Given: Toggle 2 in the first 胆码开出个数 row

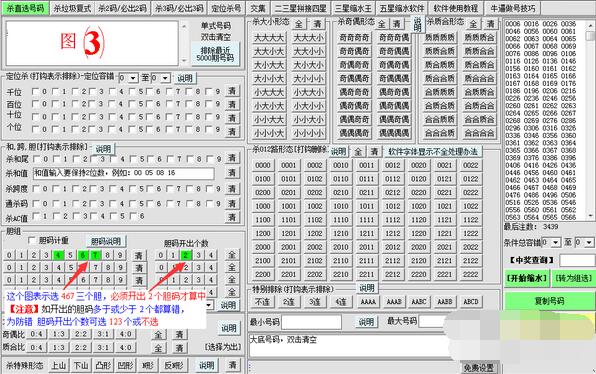Looking at the screenshot, I should click(185, 255).
